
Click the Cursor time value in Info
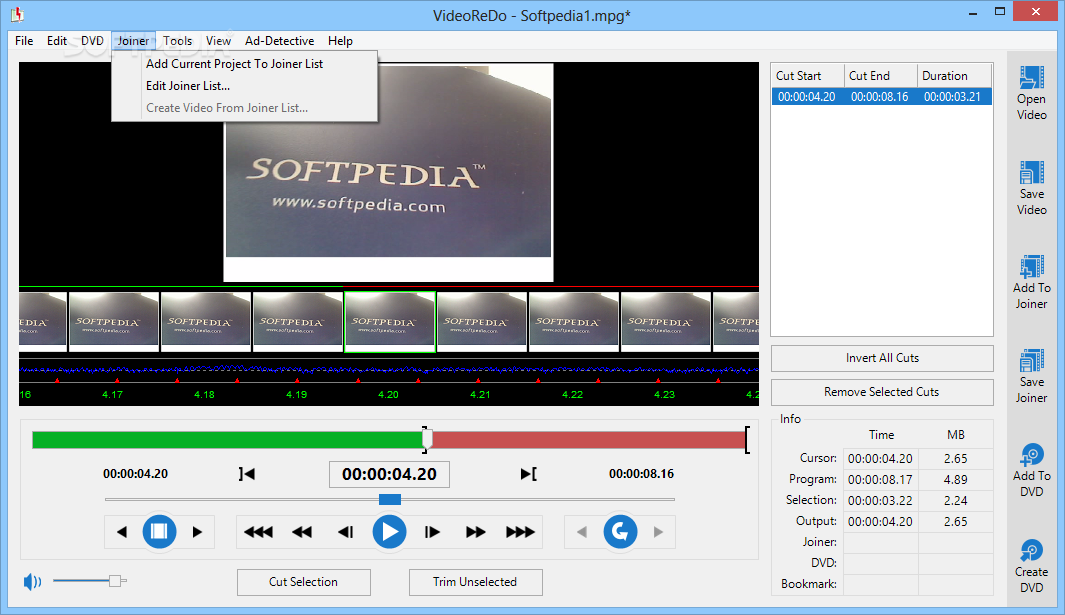tap(880, 459)
